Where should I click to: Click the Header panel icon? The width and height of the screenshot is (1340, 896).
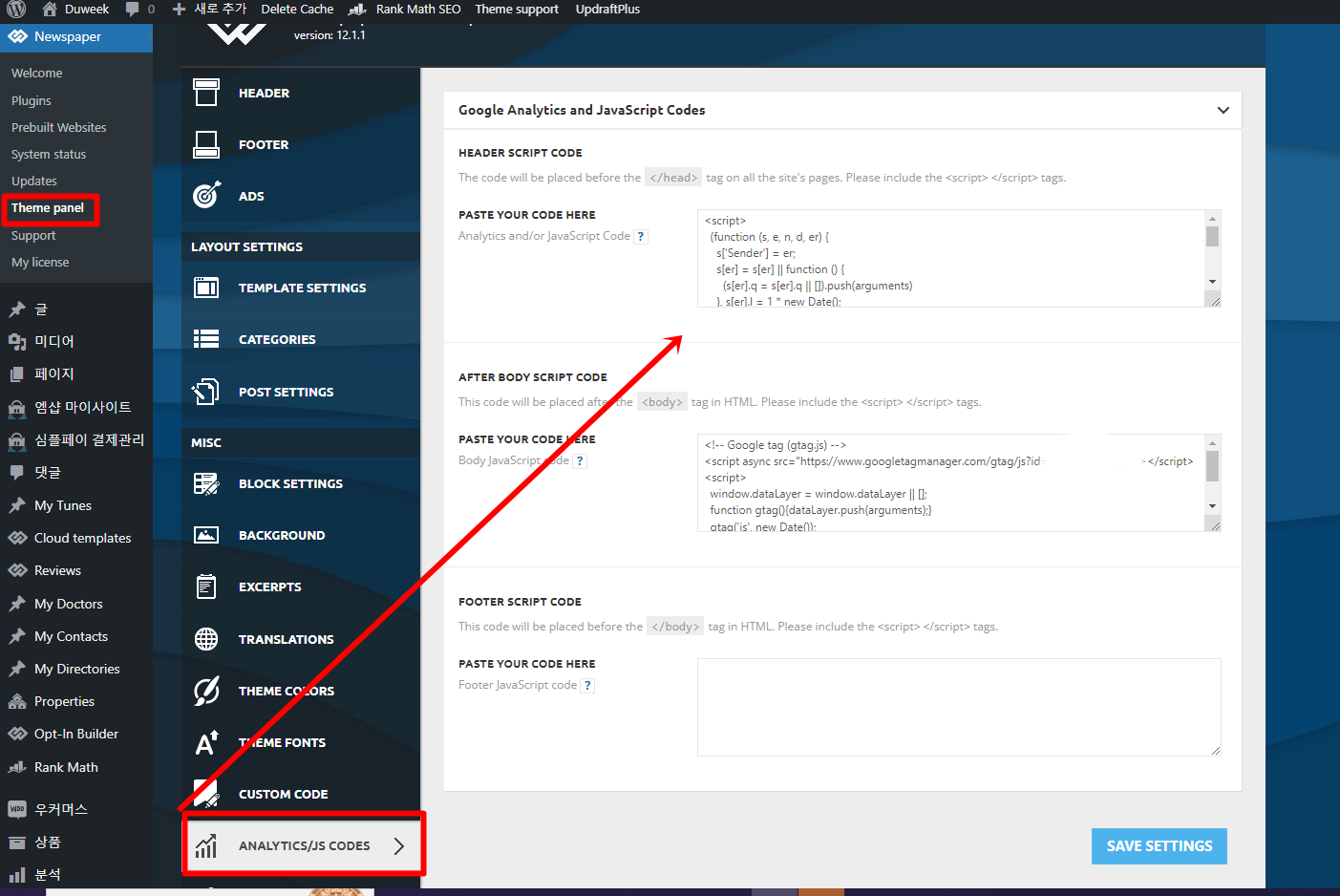[206, 93]
